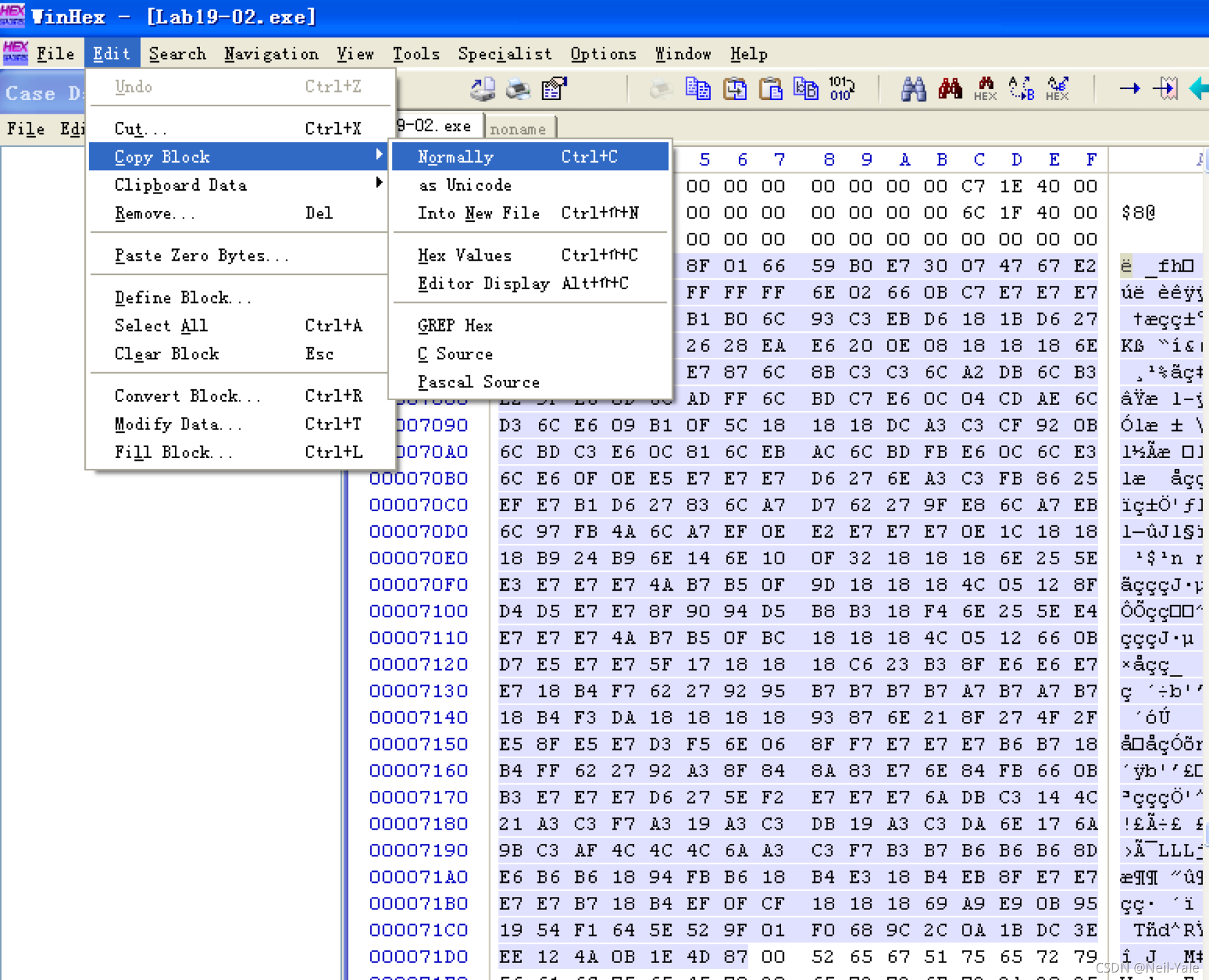Click offset 000070B0 in offset column

click(x=418, y=478)
